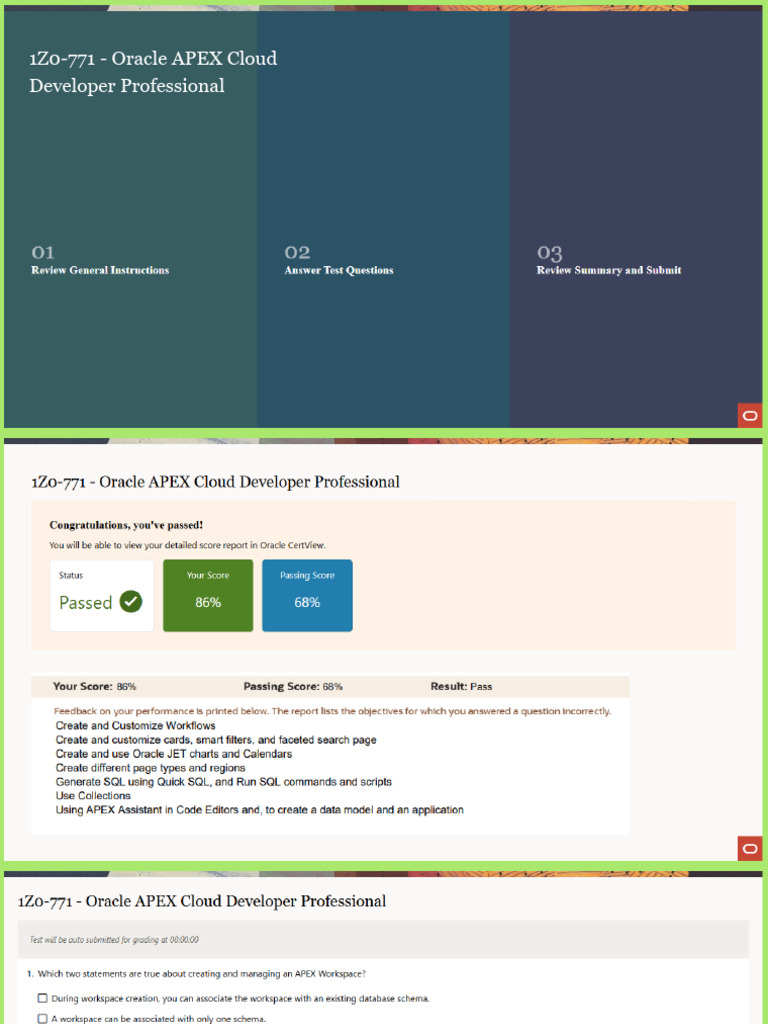Viewport: 768px width, 1024px height.
Task: Check 'associate the workspace with an existing database schema' option
Action: click(42, 998)
